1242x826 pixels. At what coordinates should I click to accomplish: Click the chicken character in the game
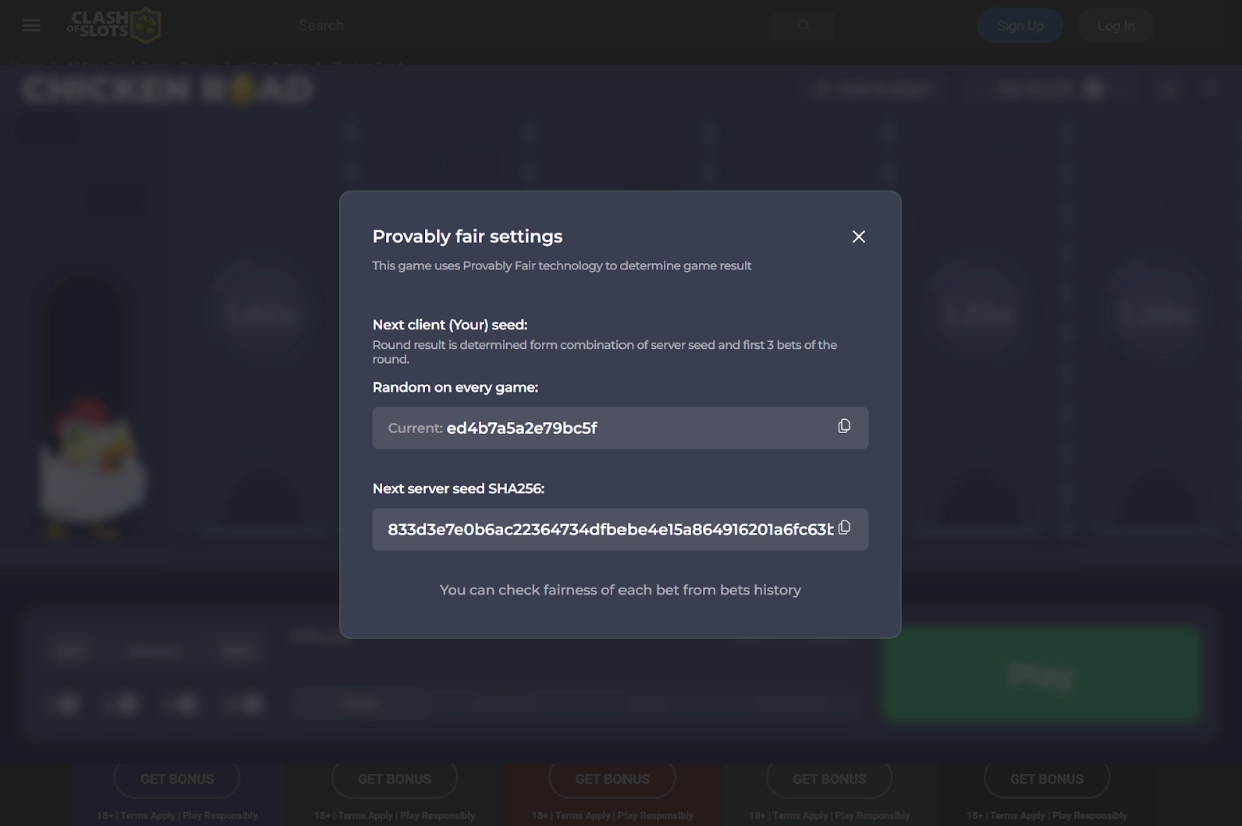pos(88,465)
